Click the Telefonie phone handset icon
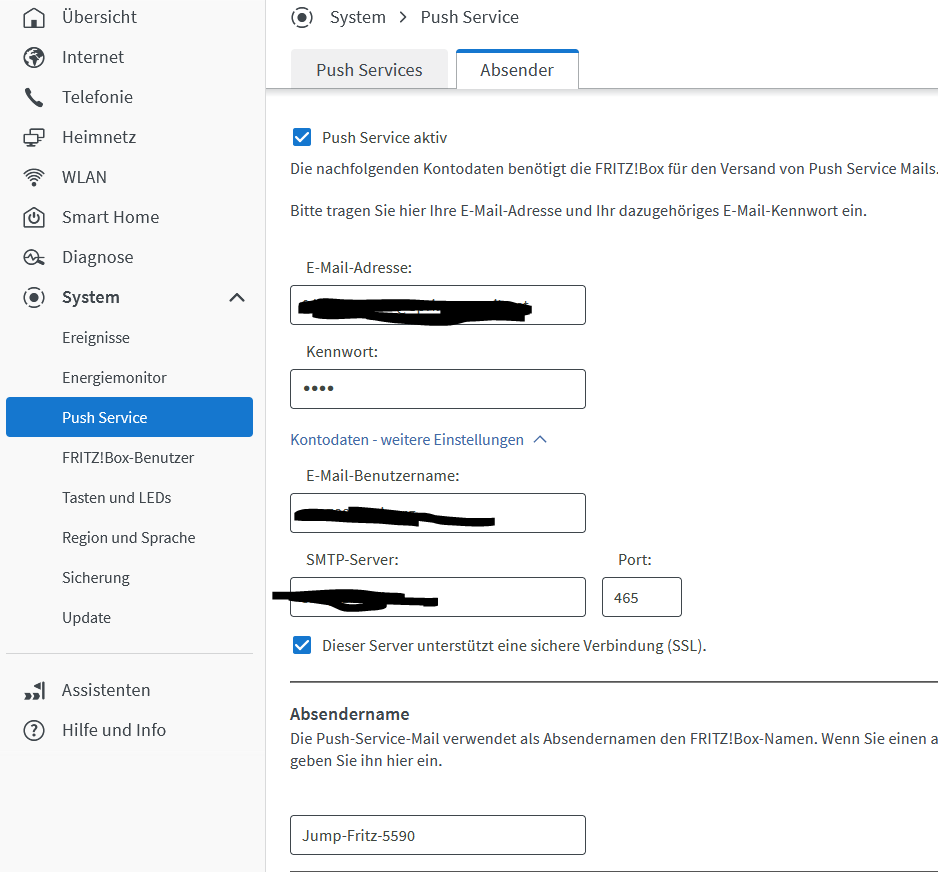Screen dimensions: 938x872 click(x=34, y=97)
